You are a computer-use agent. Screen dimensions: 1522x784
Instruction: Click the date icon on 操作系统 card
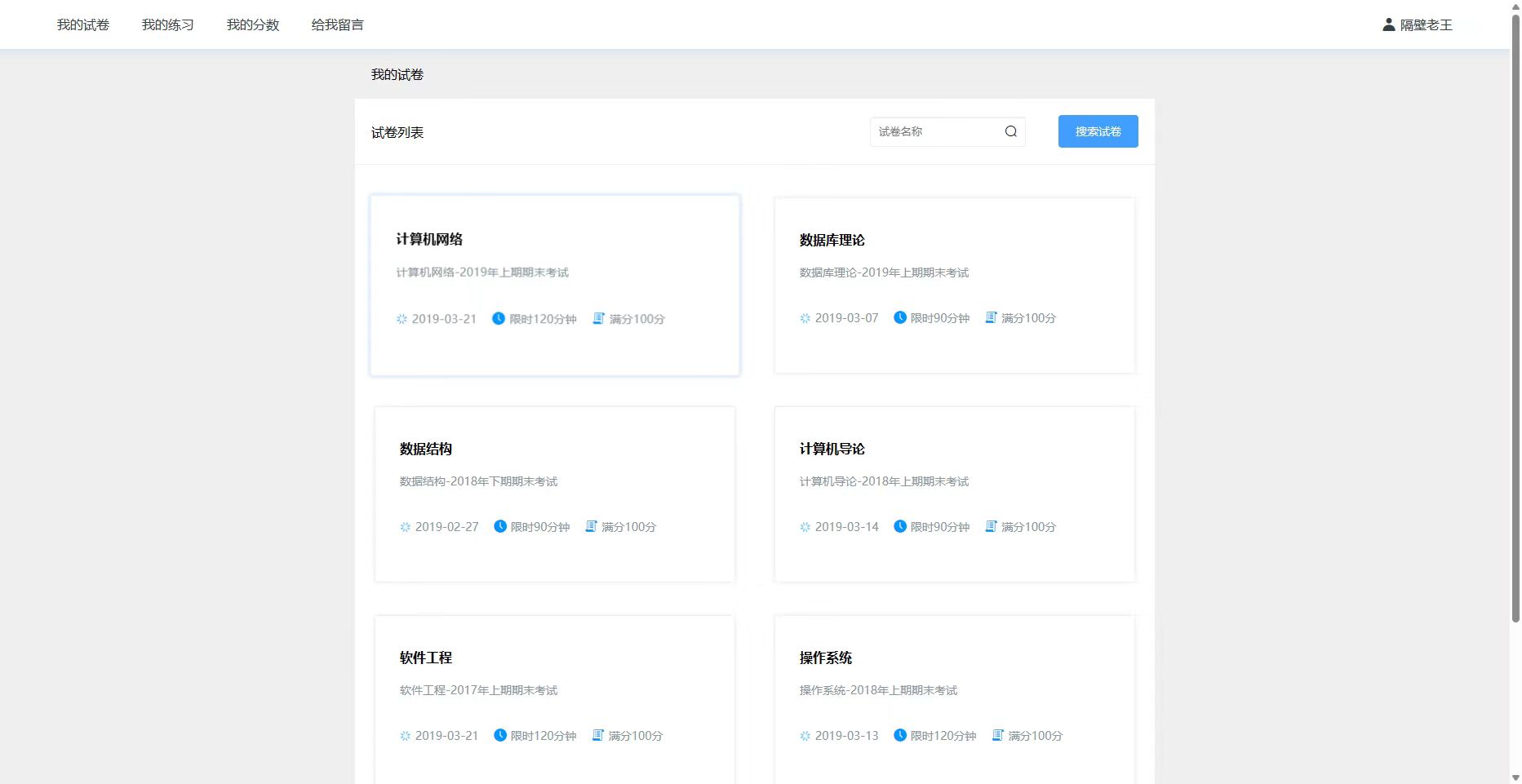pos(805,736)
